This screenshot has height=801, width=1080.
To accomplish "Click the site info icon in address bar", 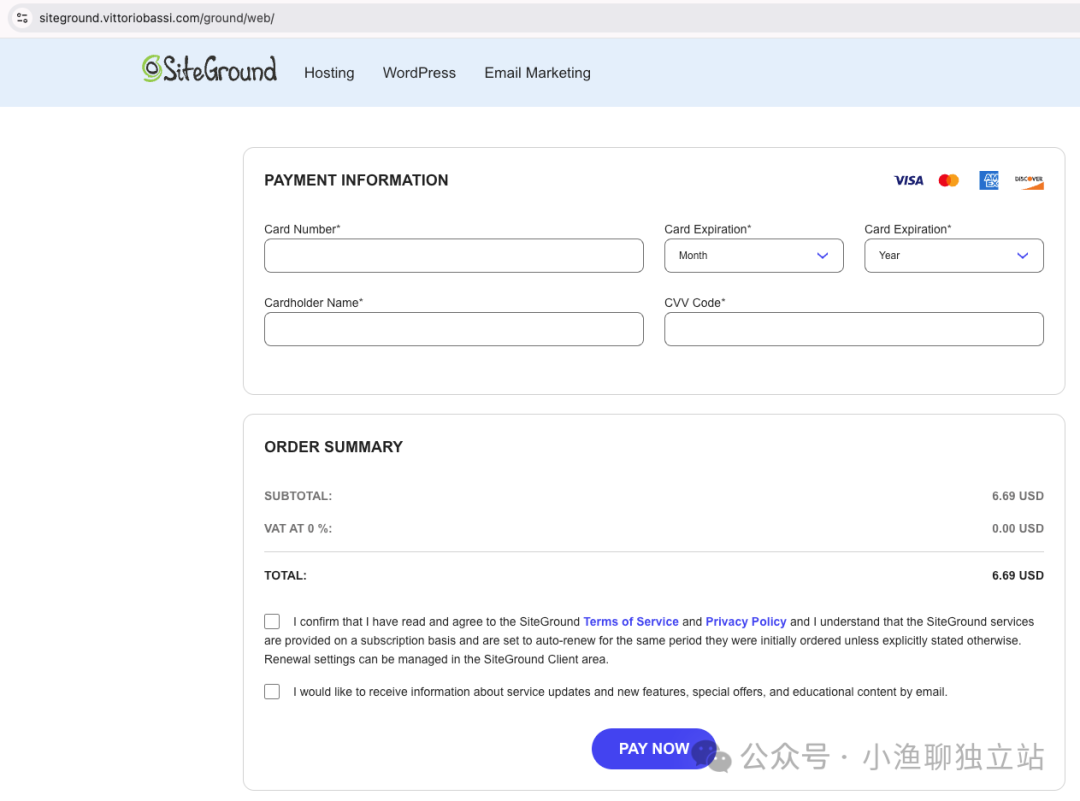I will [22, 18].
